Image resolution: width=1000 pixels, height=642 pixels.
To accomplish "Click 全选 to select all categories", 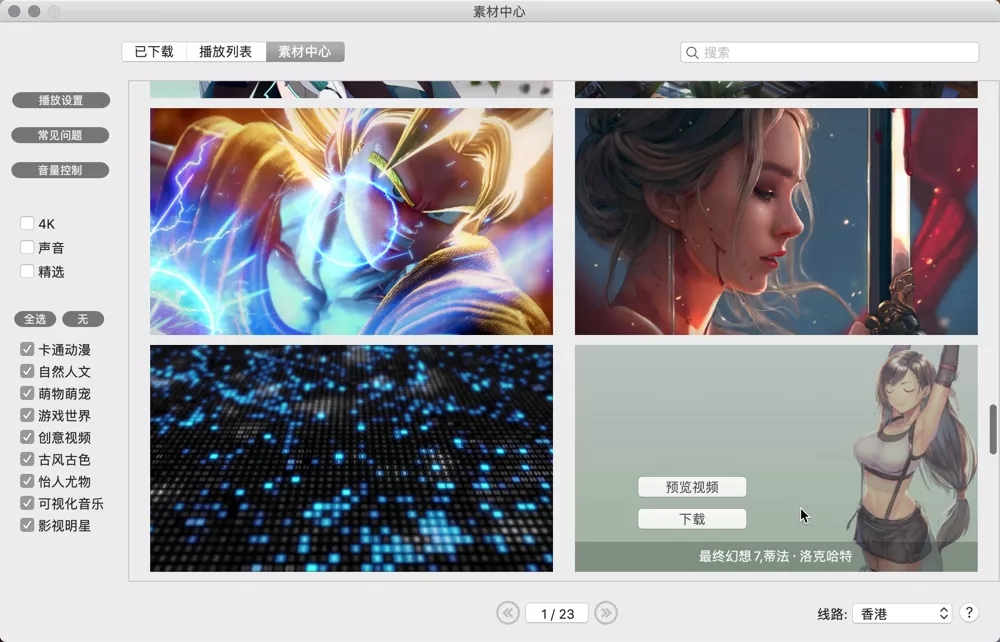I will [x=35, y=319].
